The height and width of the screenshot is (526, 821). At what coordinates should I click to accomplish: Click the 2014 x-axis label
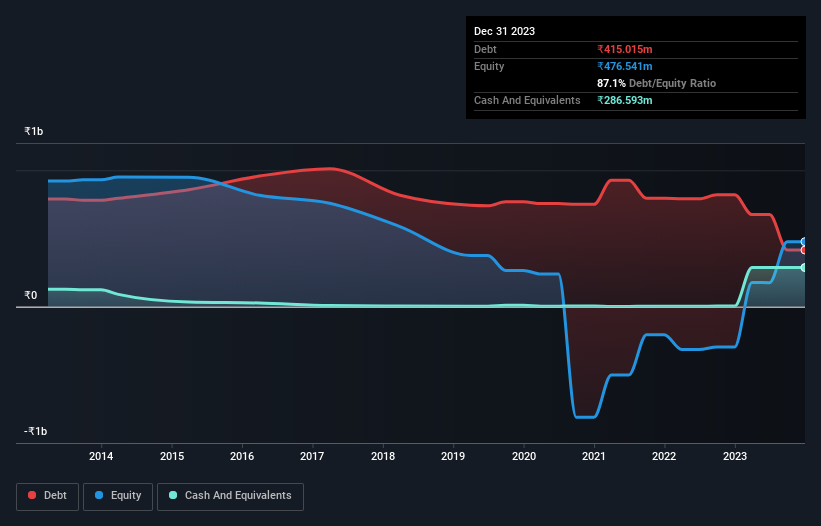click(x=101, y=456)
